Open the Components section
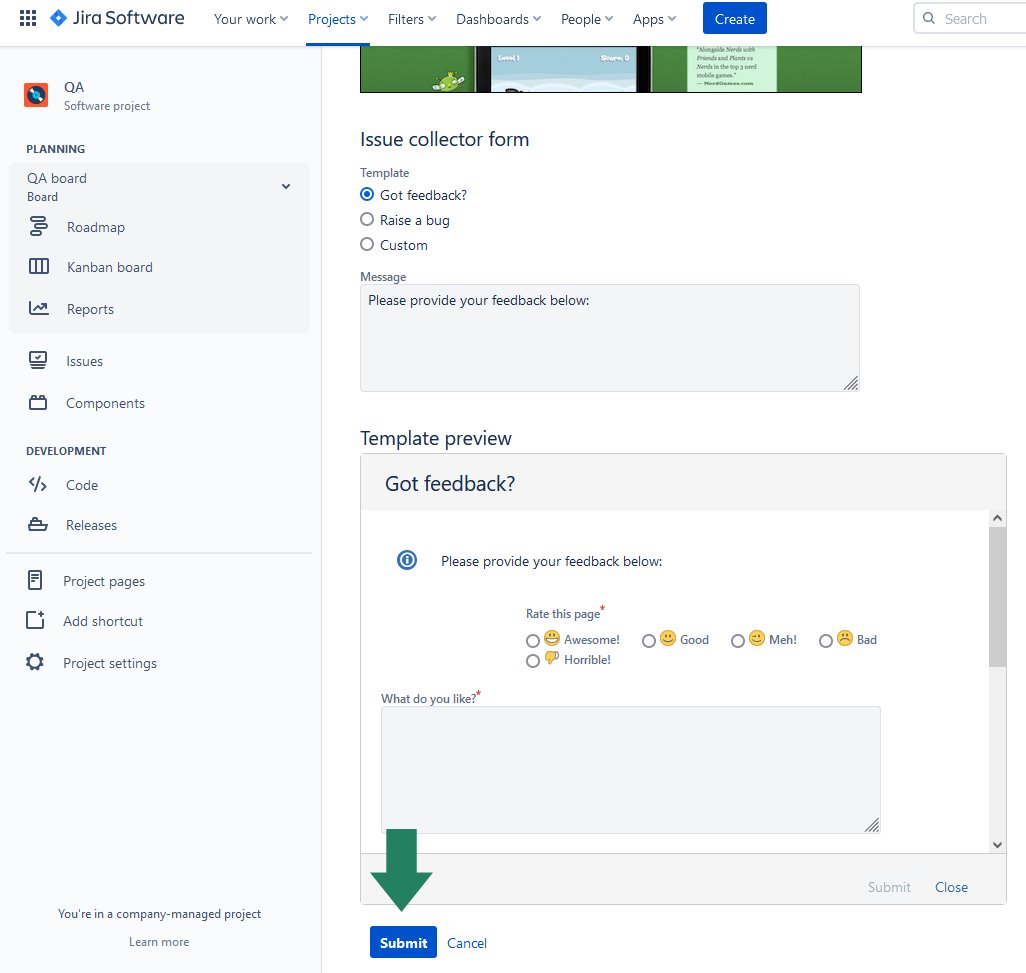The height and width of the screenshot is (973, 1026). click(x=106, y=403)
